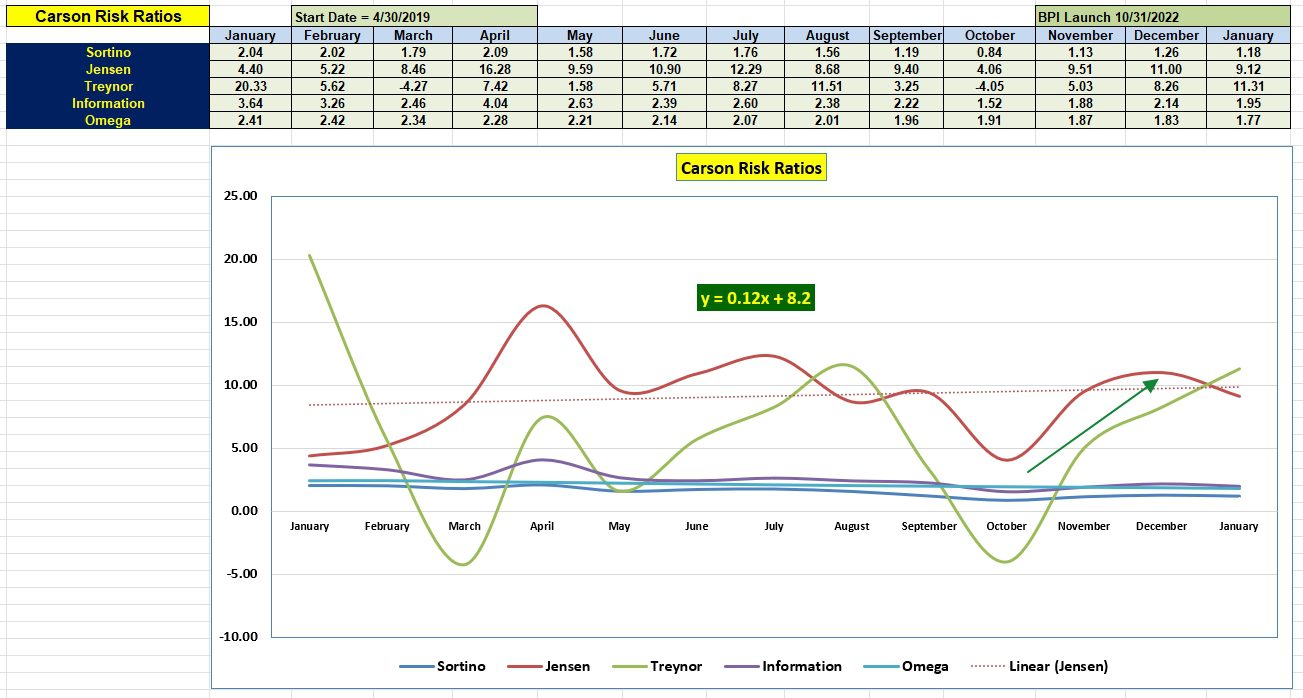This screenshot has height=698, width=1303.
Task: Select Jensen value 12.29
Action: tap(745, 69)
